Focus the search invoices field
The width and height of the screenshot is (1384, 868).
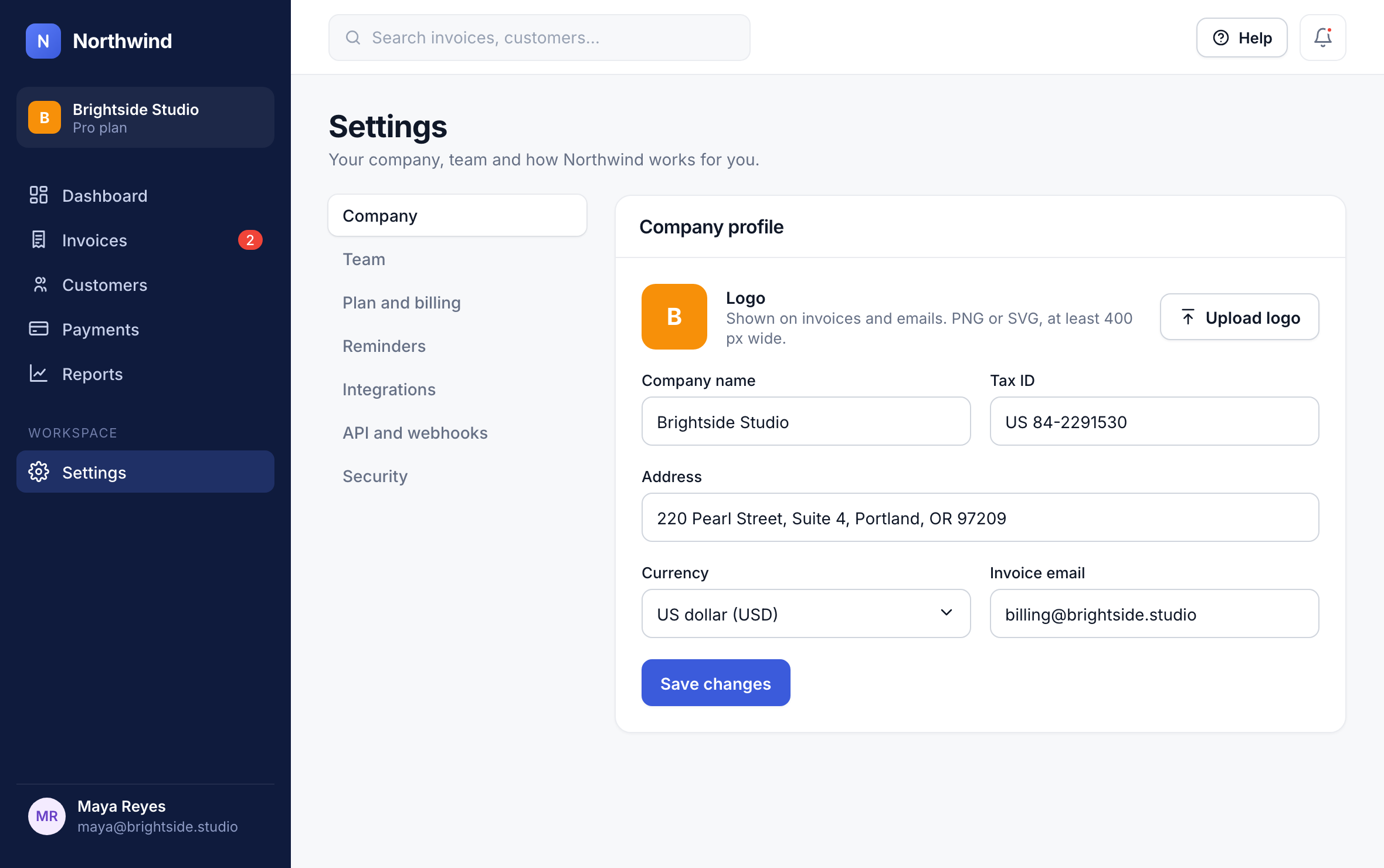coord(540,38)
